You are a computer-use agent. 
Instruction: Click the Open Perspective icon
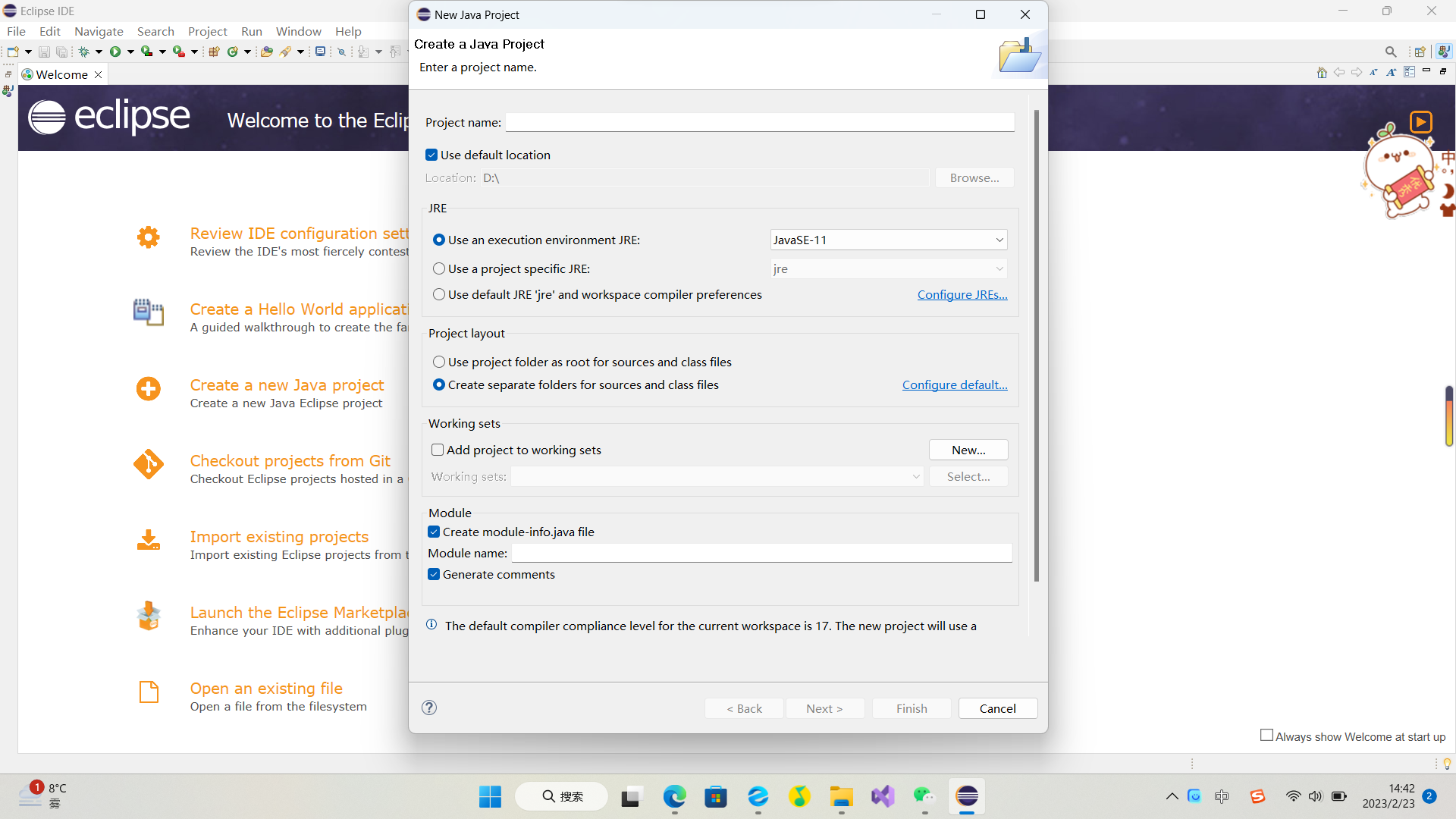tap(1420, 52)
